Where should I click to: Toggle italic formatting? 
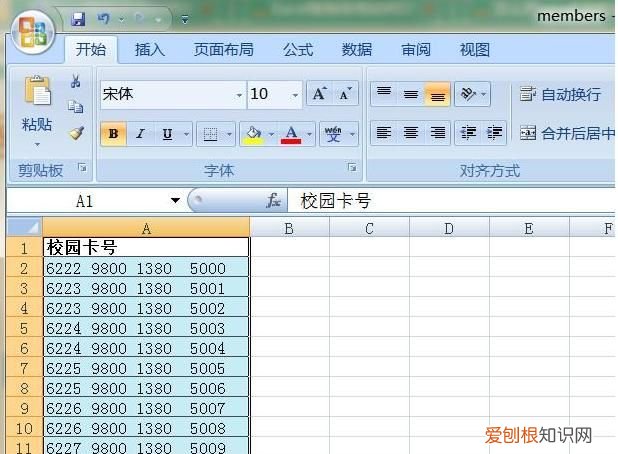coord(140,134)
